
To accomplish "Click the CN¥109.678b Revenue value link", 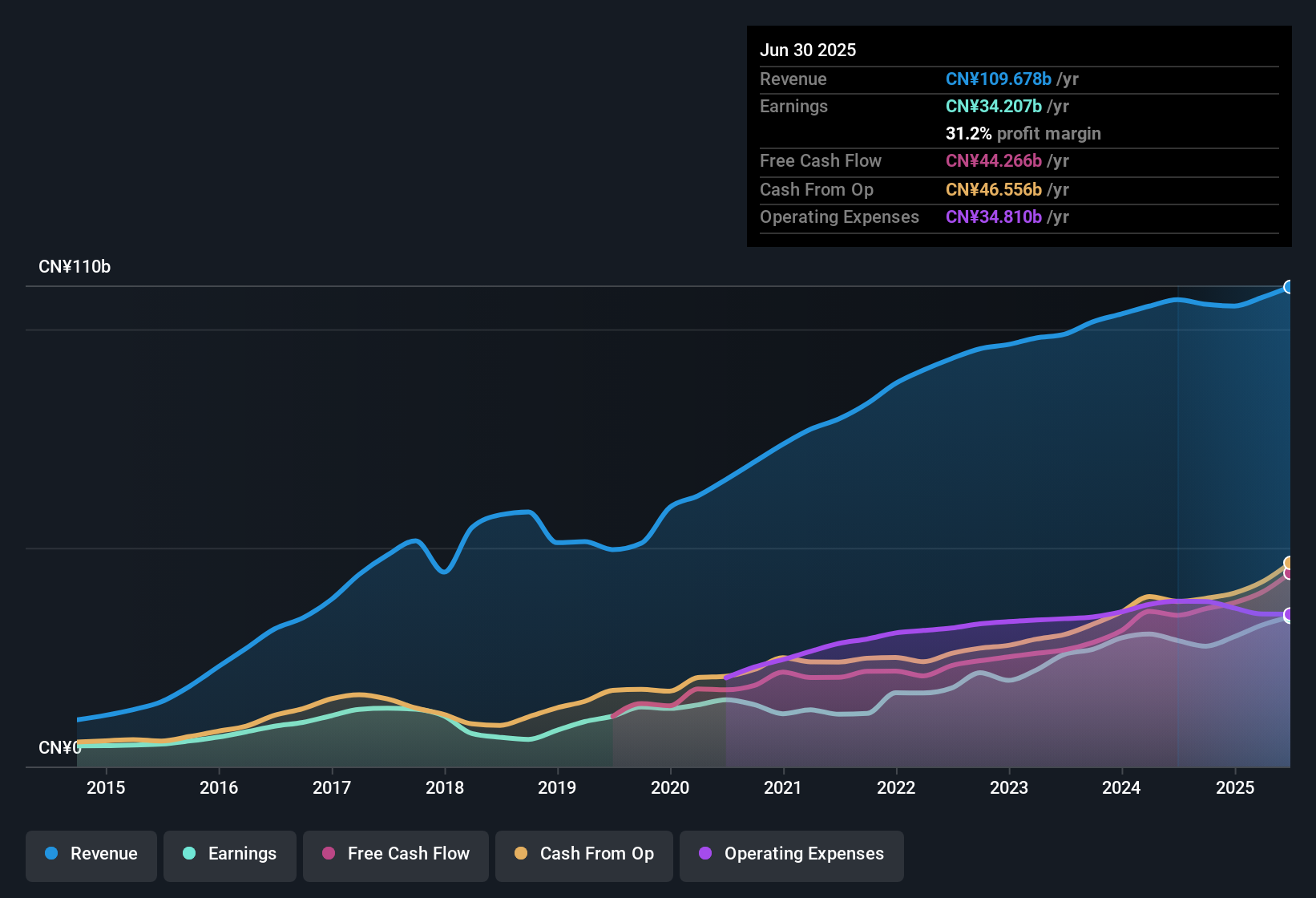I will [999, 79].
